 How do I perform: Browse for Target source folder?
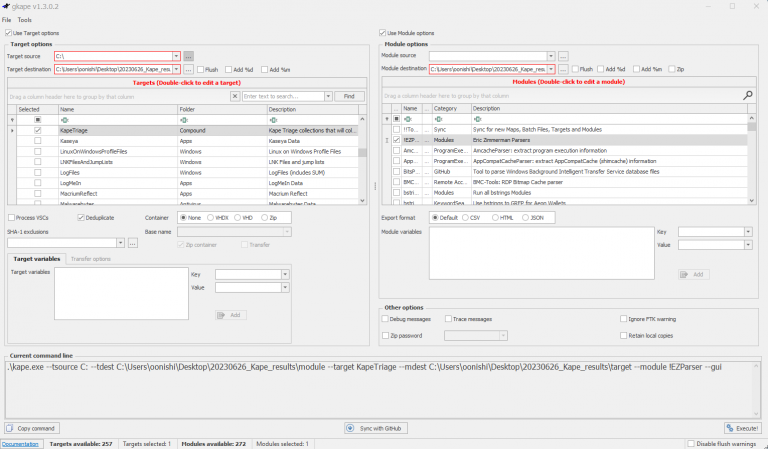[x=188, y=56]
